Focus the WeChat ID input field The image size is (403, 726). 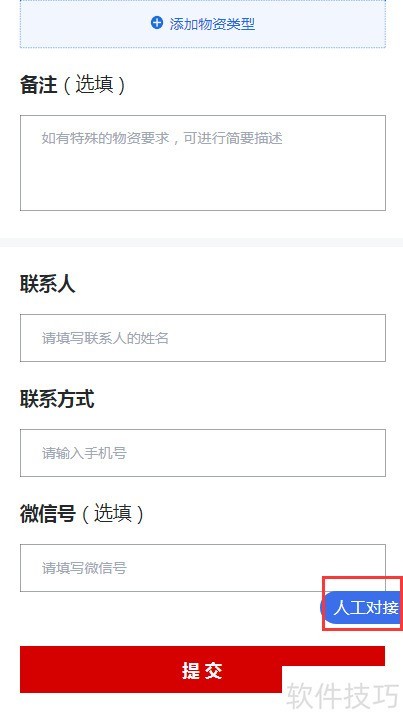pyautogui.click(x=203, y=568)
